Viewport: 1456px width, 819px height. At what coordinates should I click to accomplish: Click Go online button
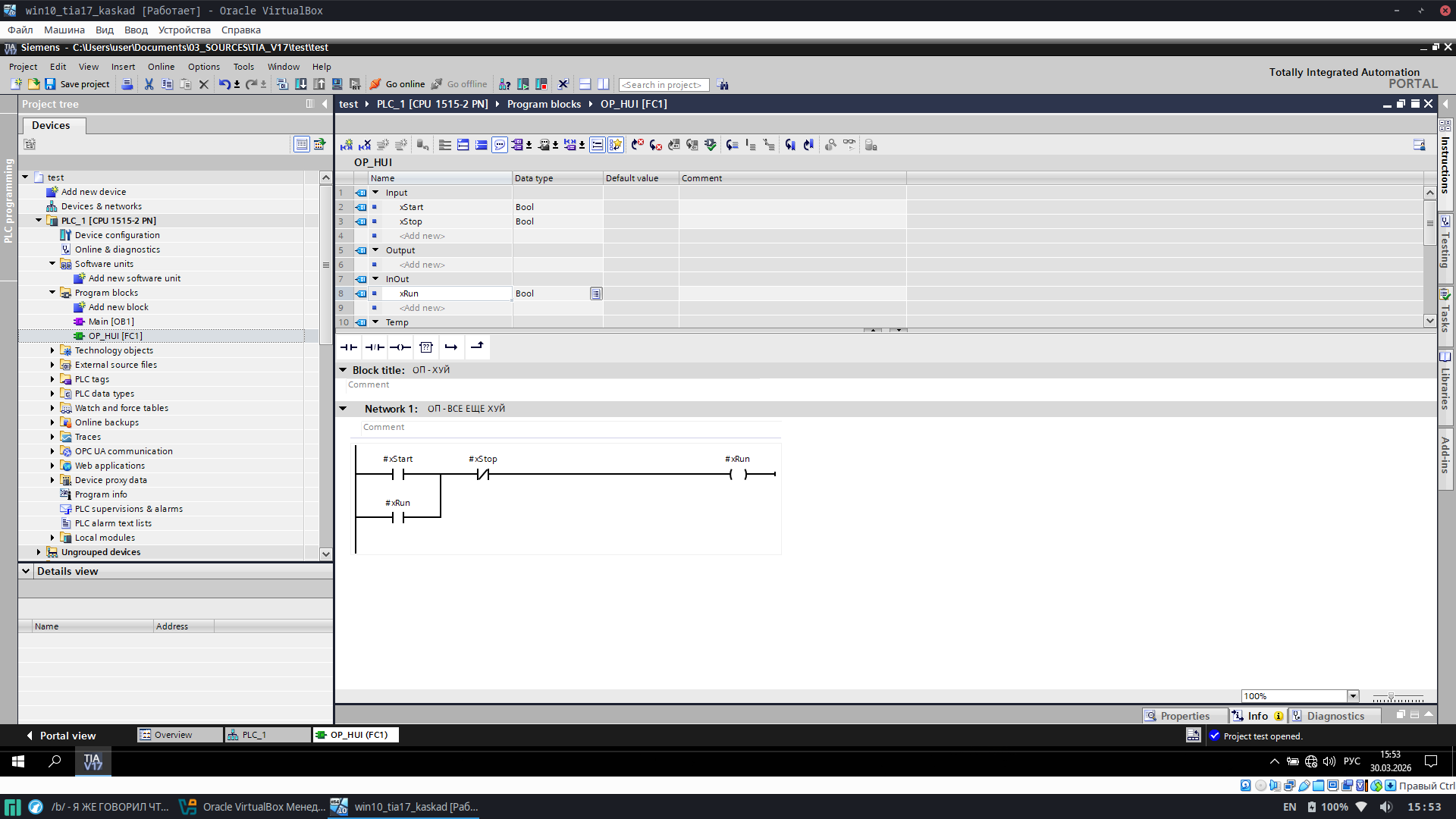(x=397, y=84)
